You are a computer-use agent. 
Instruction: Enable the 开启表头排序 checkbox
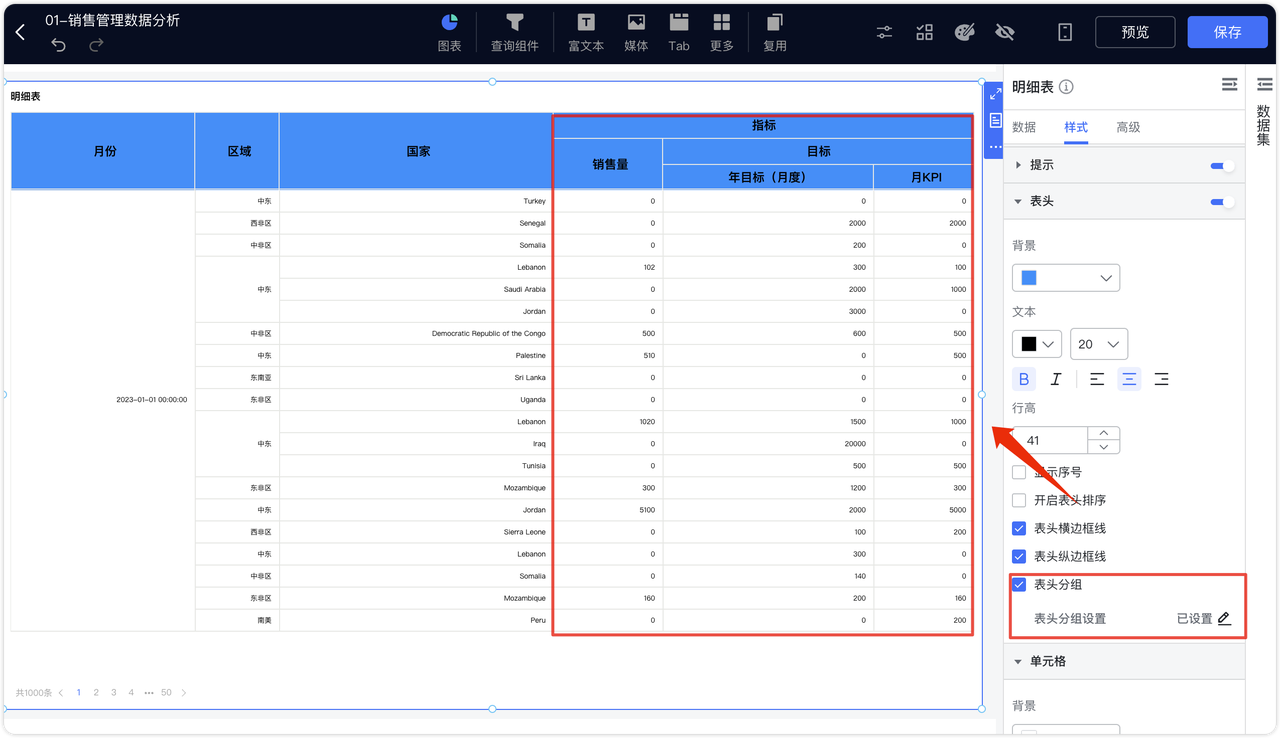click(1019, 500)
